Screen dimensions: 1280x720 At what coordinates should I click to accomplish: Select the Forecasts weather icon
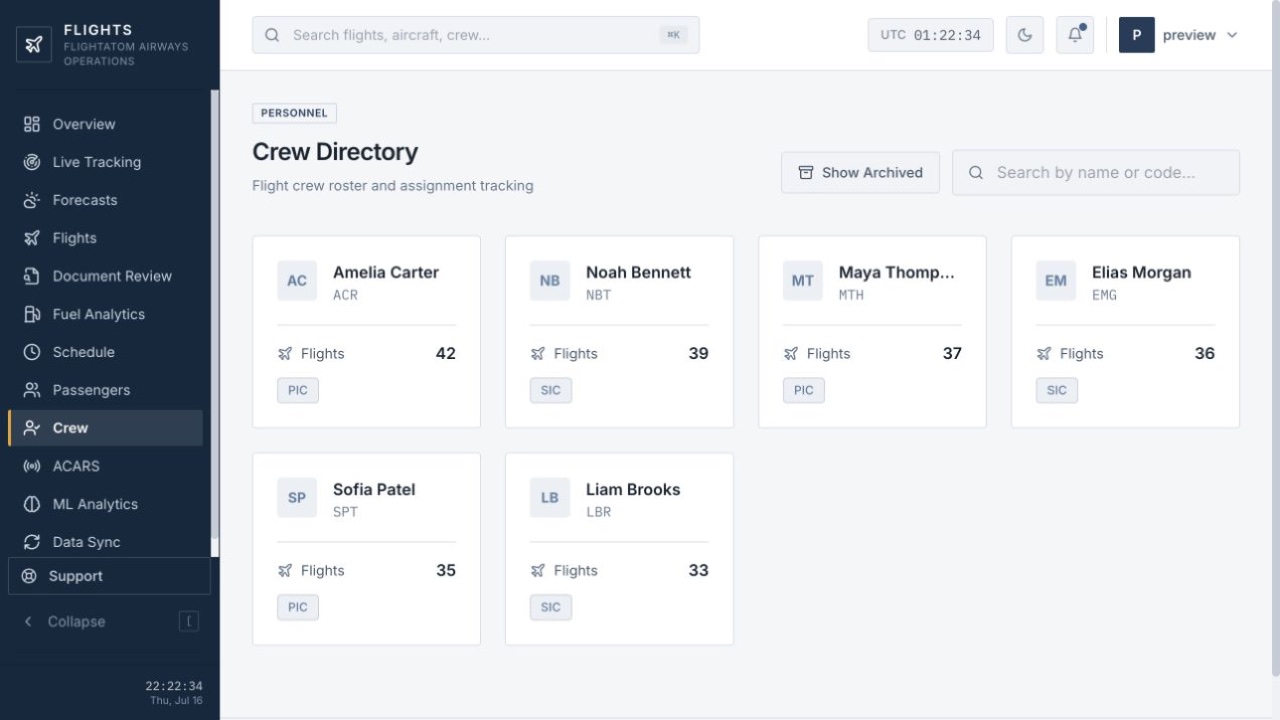click(x=32, y=200)
